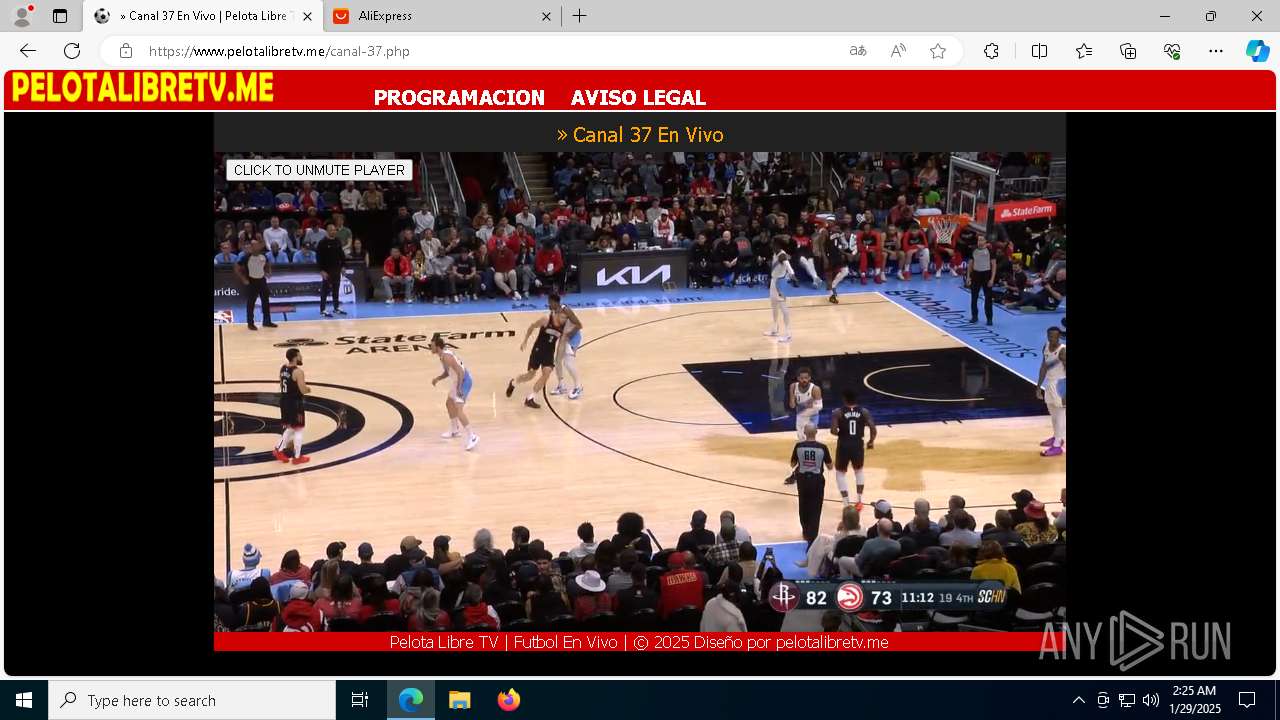This screenshot has height=720, width=1280.
Task: Open the Collections icon
Action: coord(1128,51)
